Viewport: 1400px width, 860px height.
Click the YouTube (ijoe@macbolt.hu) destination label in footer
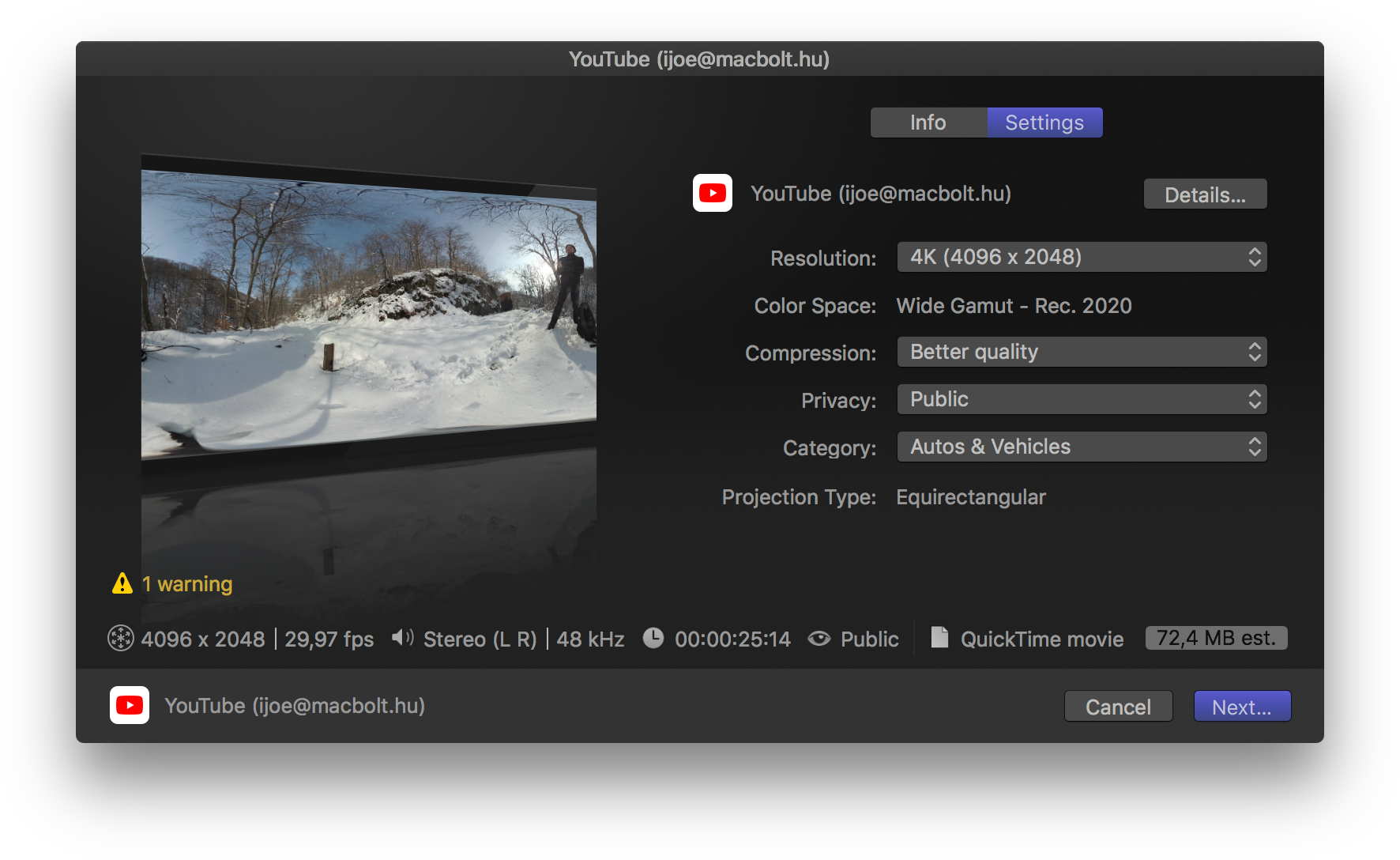click(x=295, y=706)
